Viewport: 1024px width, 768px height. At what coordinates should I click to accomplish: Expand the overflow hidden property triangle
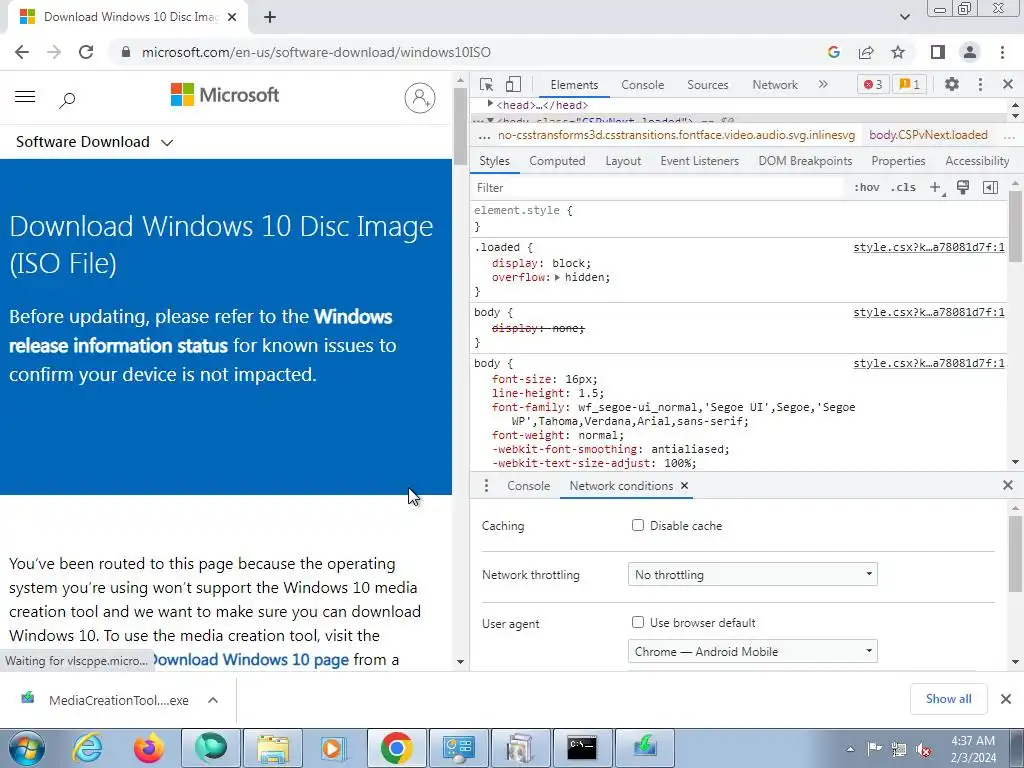click(558, 278)
